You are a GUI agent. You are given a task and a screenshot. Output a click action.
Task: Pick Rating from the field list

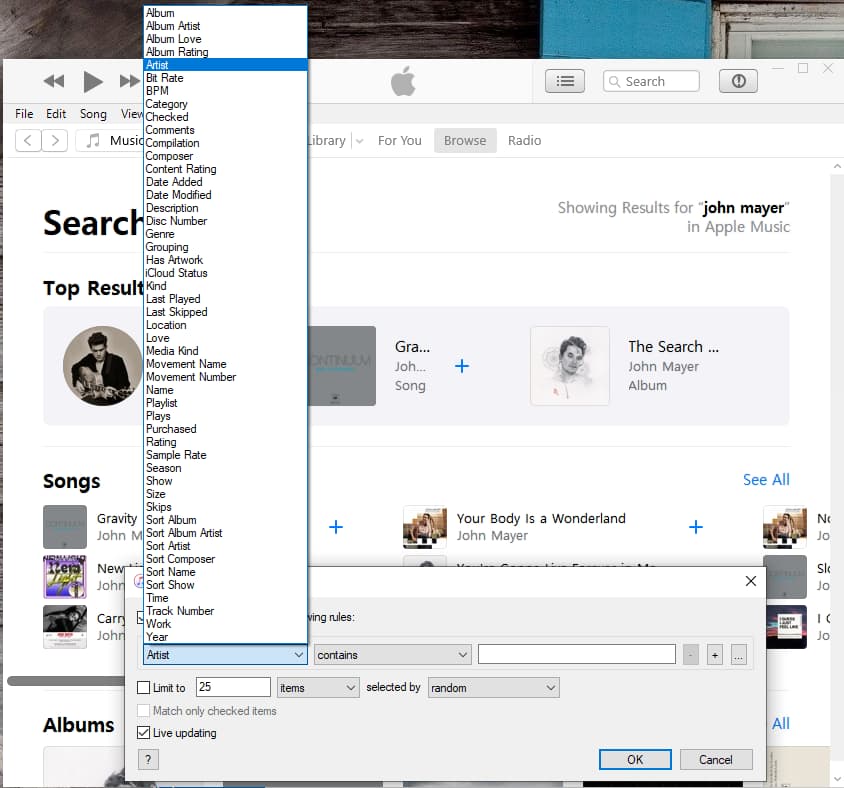226,442
